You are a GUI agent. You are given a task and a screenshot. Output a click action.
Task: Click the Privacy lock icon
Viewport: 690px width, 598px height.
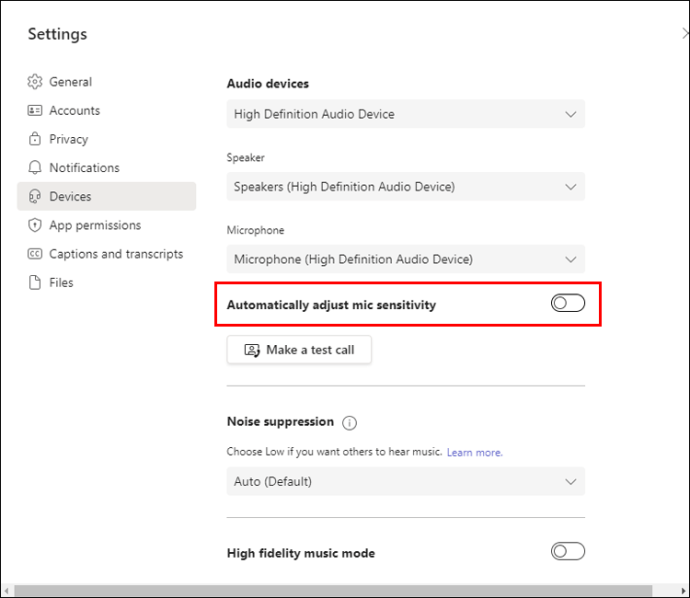pyautogui.click(x=35, y=139)
